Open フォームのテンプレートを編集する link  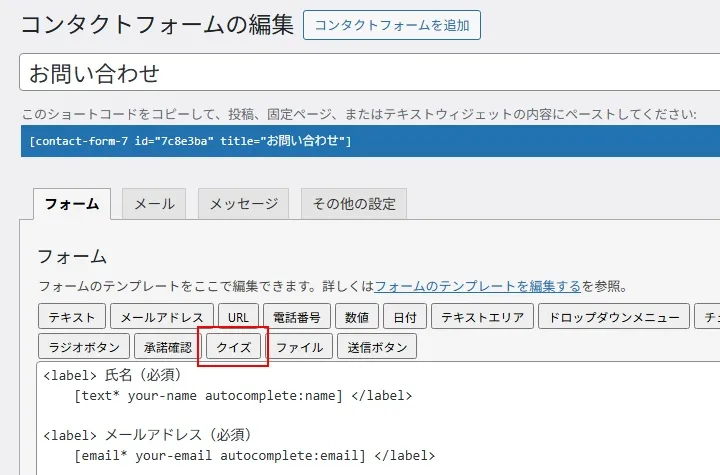[x=477, y=286]
